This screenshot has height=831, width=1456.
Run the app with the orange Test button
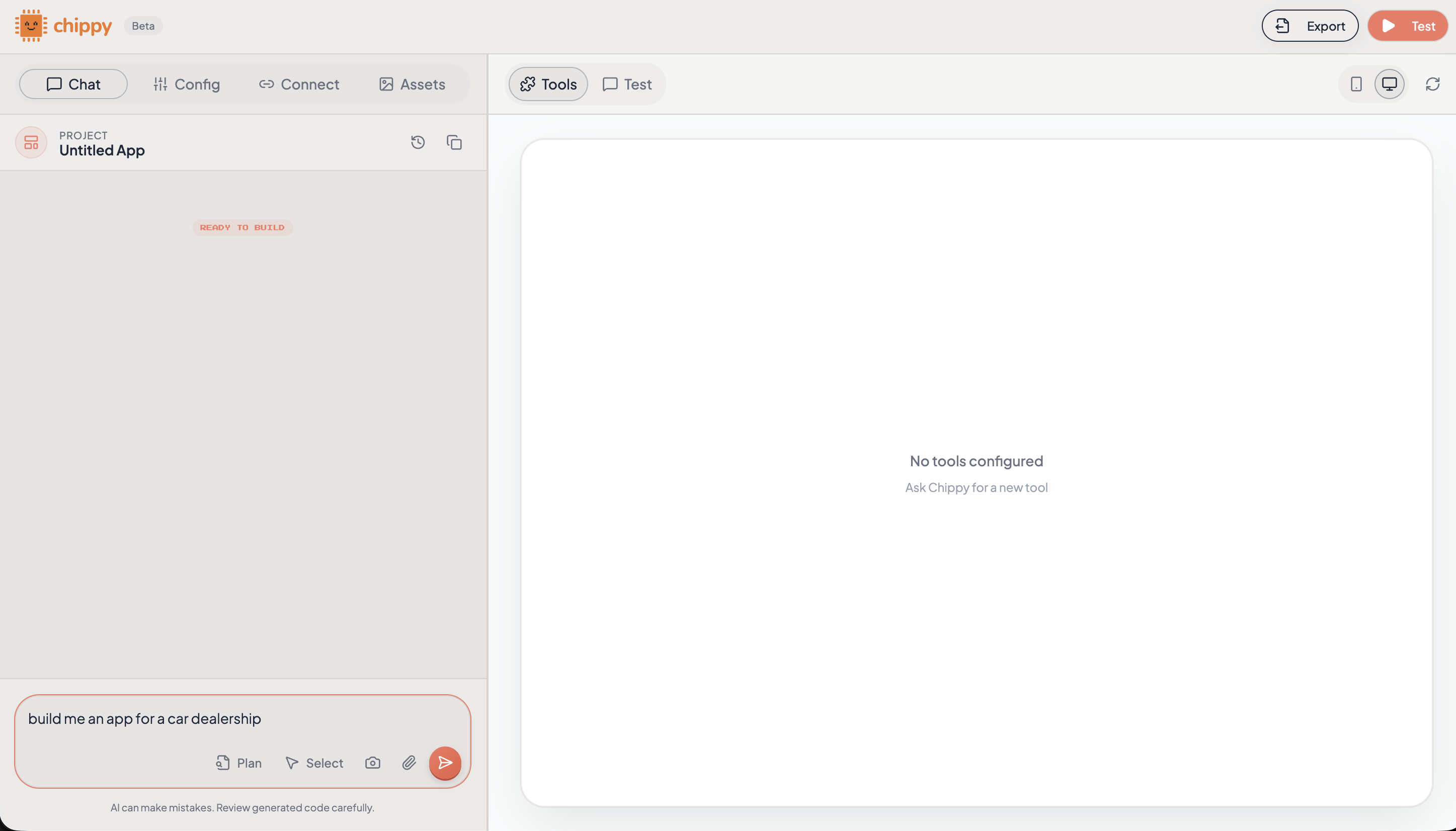pos(1408,26)
